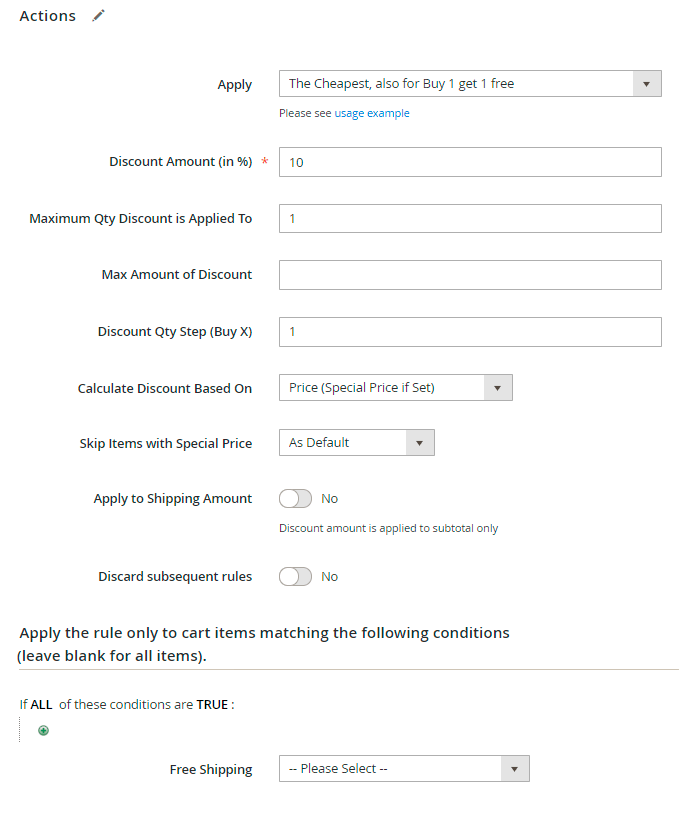Select the Discount Qty Step (Buy X) field
This screenshot has height=813, width=685.
coord(469,331)
